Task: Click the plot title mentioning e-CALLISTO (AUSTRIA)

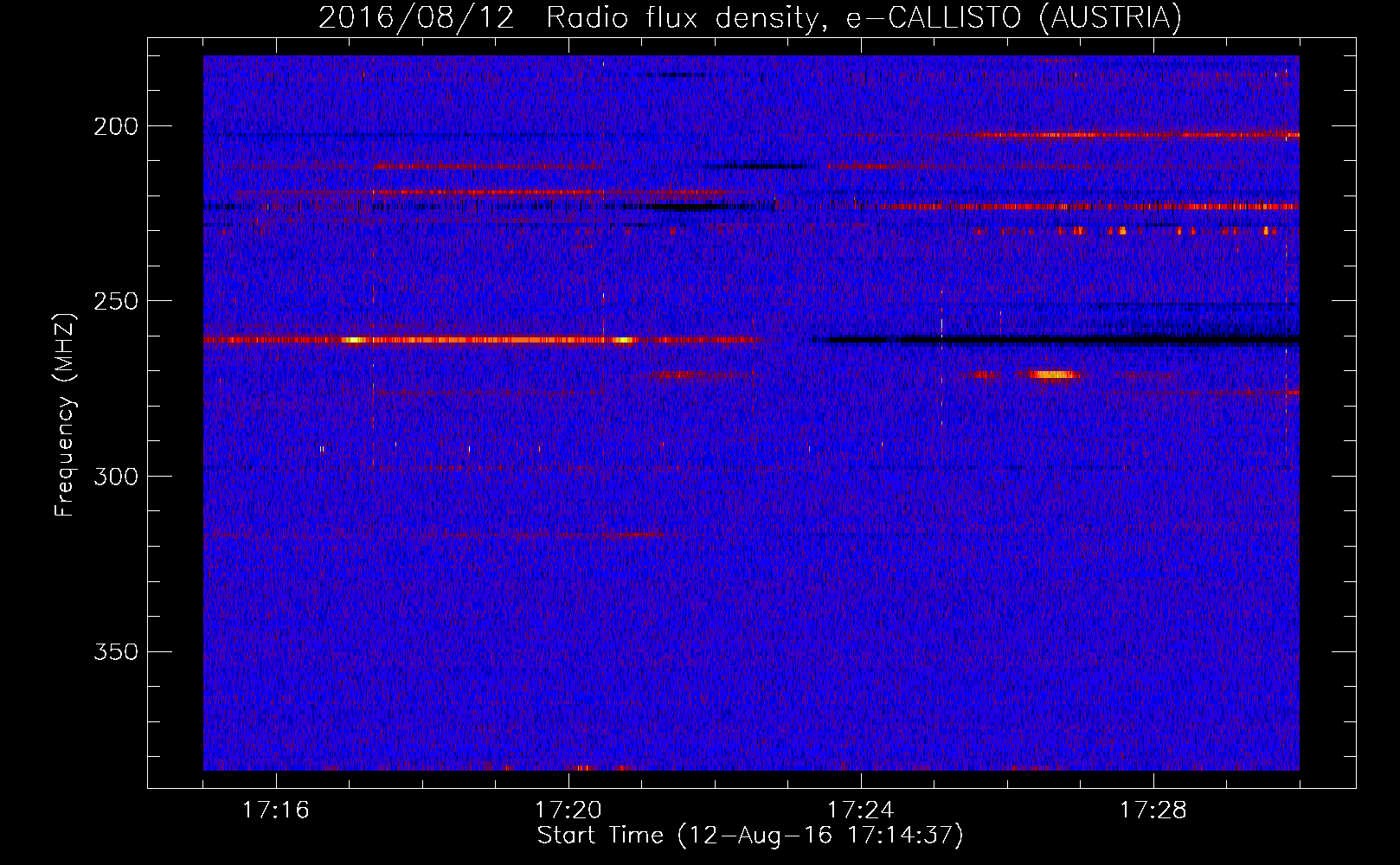Action: click(749, 17)
